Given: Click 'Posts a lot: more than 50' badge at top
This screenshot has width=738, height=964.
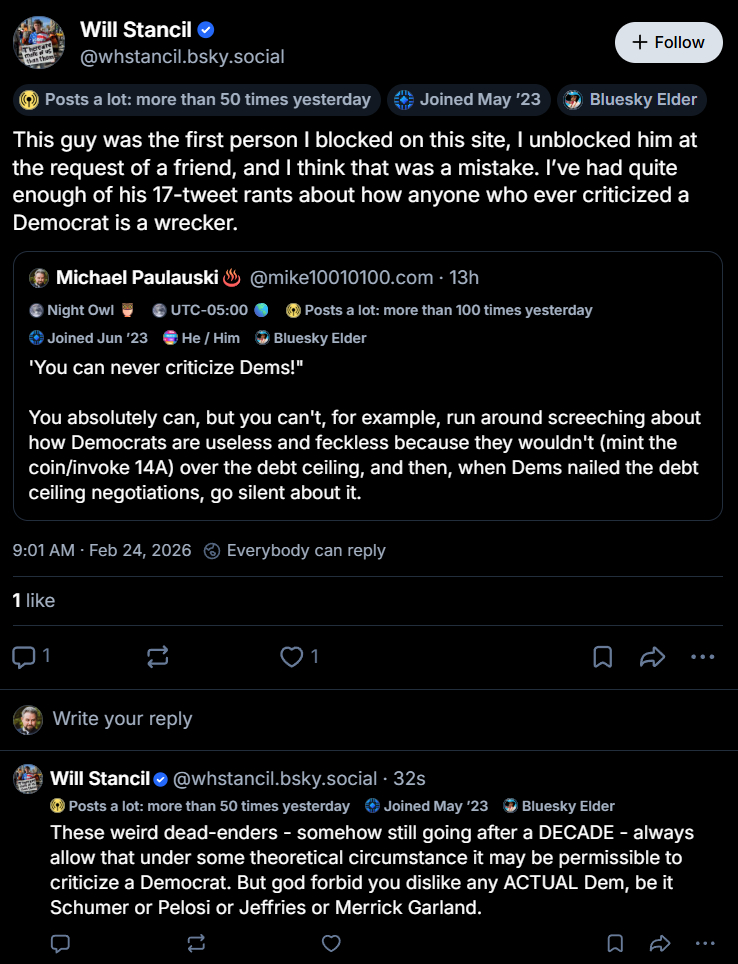Looking at the screenshot, I should click(x=196, y=100).
